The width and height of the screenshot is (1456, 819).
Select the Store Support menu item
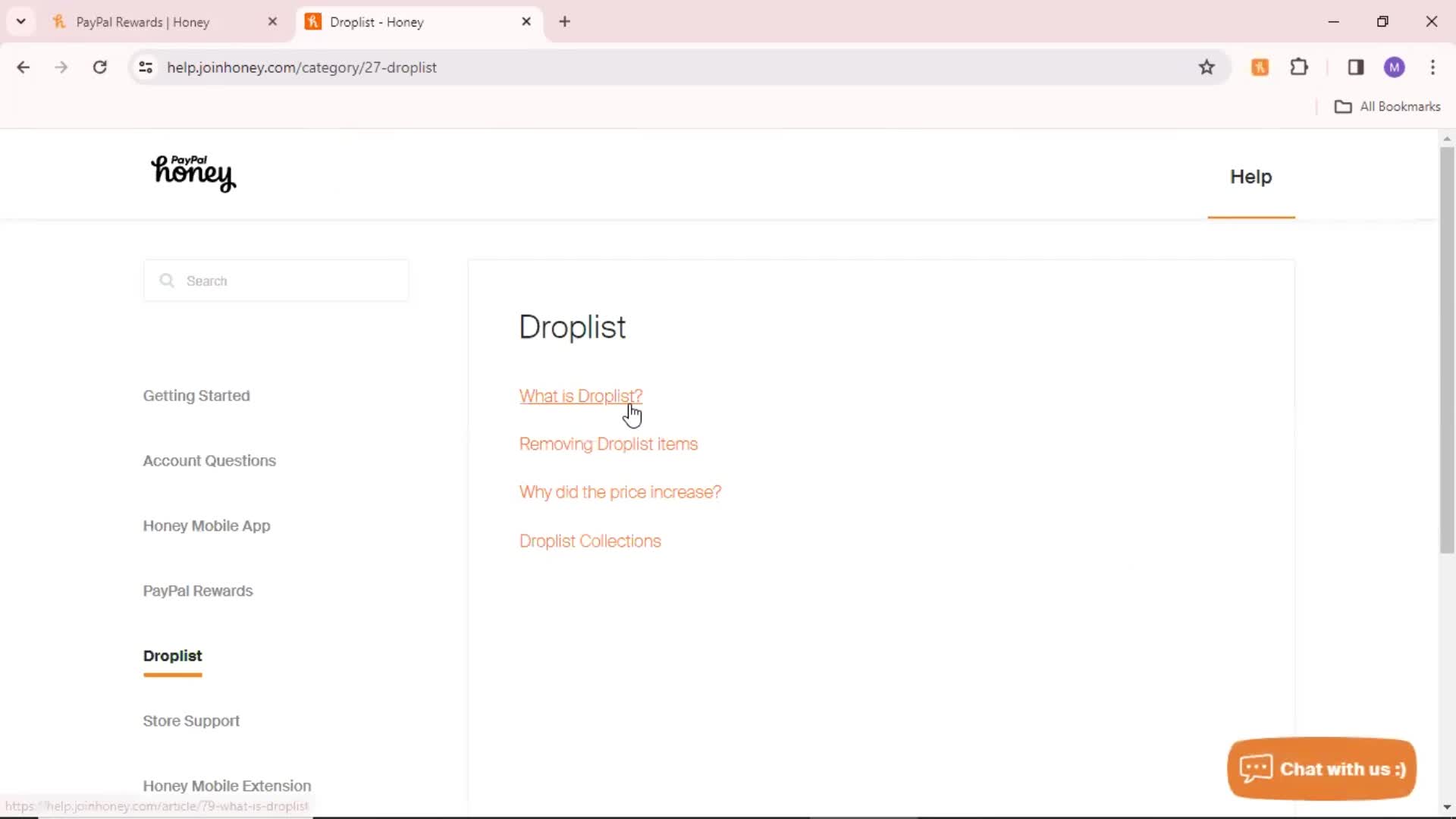point(191,720)
